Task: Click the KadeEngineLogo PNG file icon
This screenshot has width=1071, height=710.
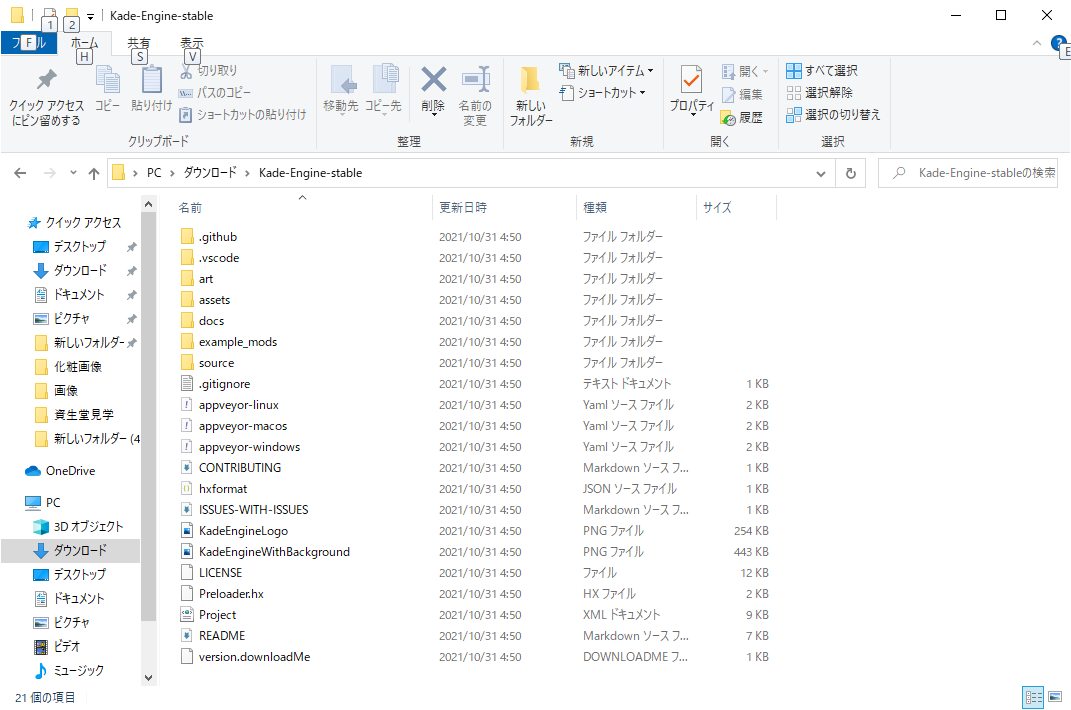Action: (186, 531)
